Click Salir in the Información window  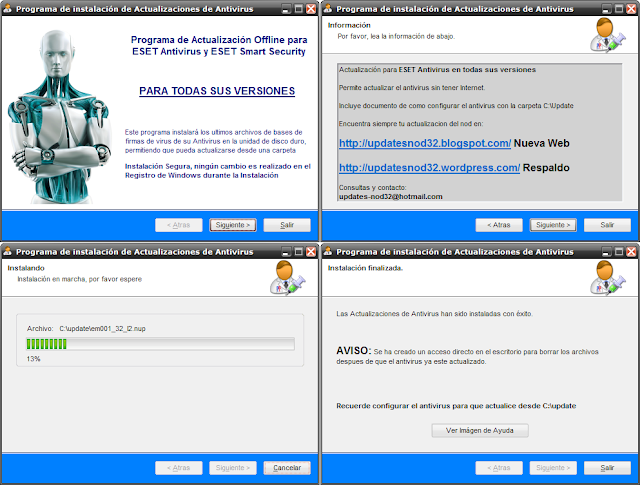(x=607, y=225)
